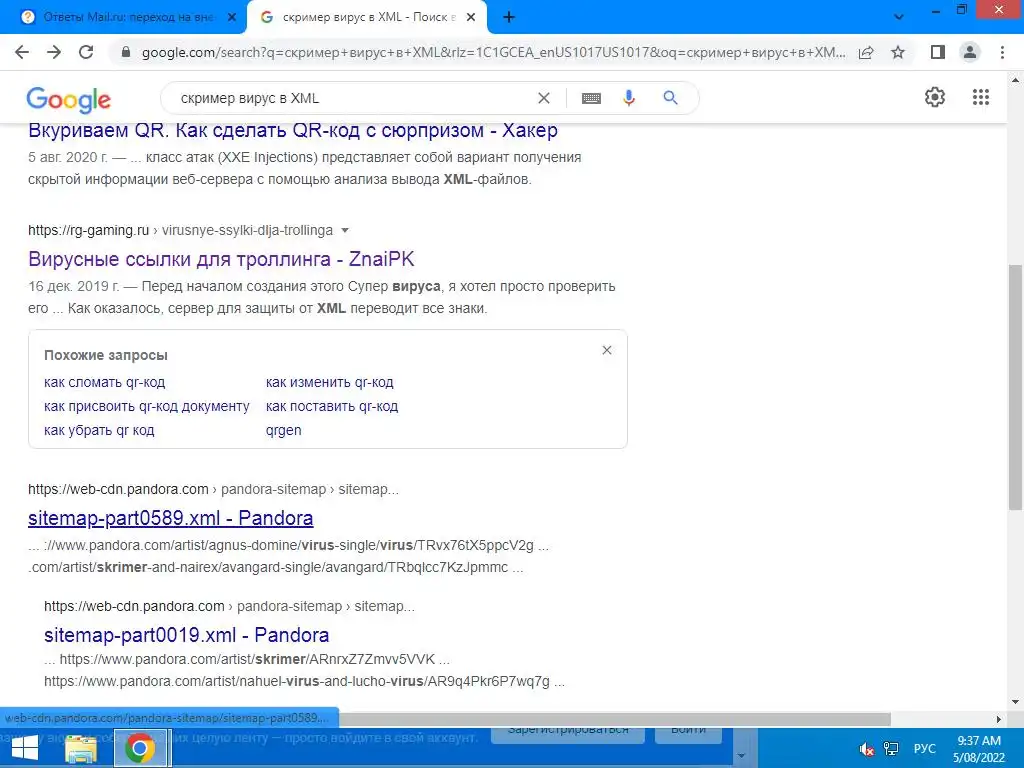Image resolution: width=1024 pixels, height=768 pixels.
Task: Open the browser side panel
Action: [x=938, y=52]
